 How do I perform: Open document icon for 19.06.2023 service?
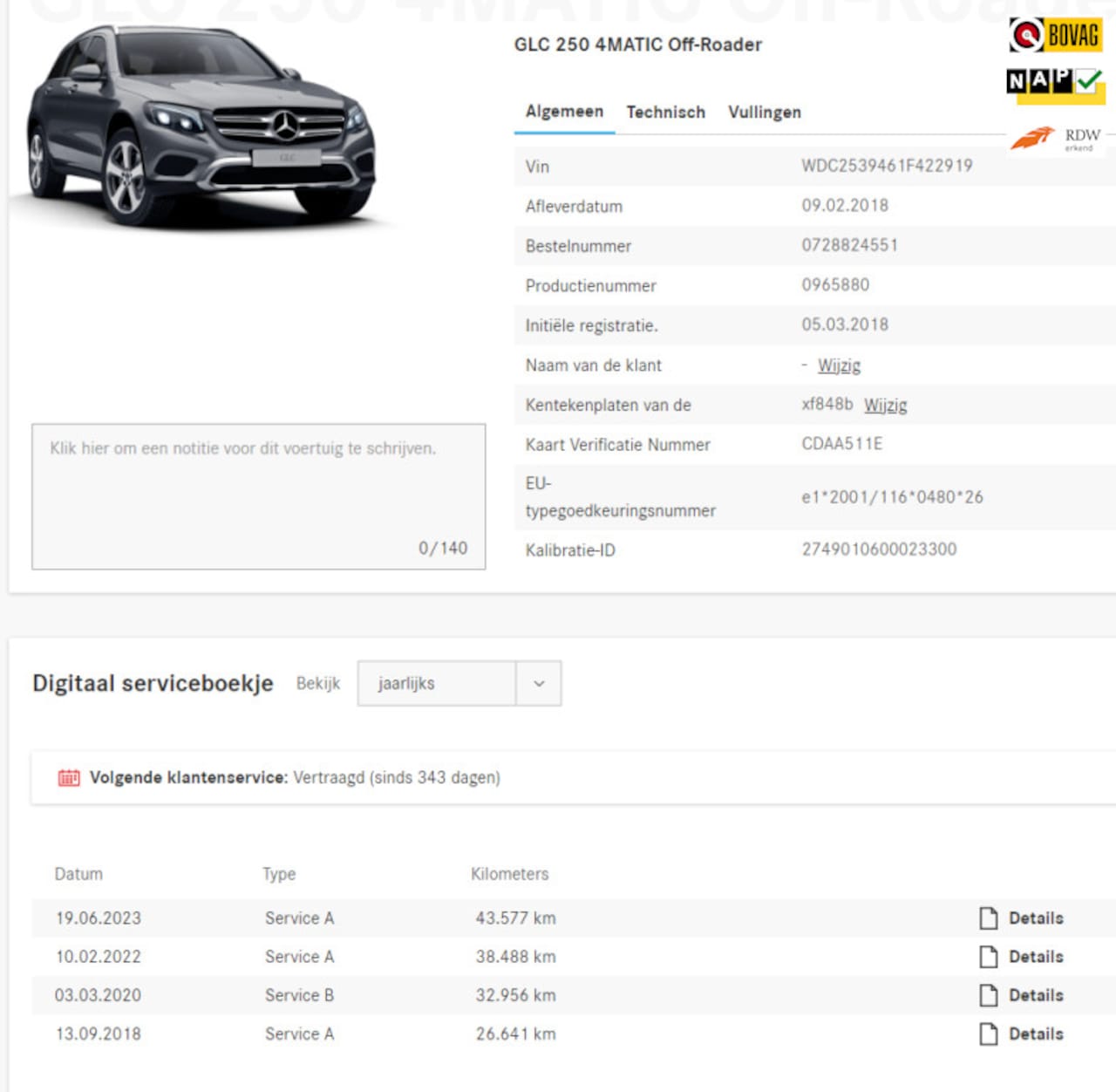pos(988,918)
